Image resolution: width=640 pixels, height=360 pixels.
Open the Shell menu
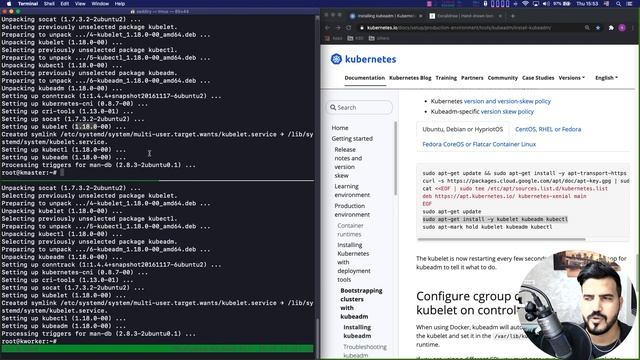point(49,4)
